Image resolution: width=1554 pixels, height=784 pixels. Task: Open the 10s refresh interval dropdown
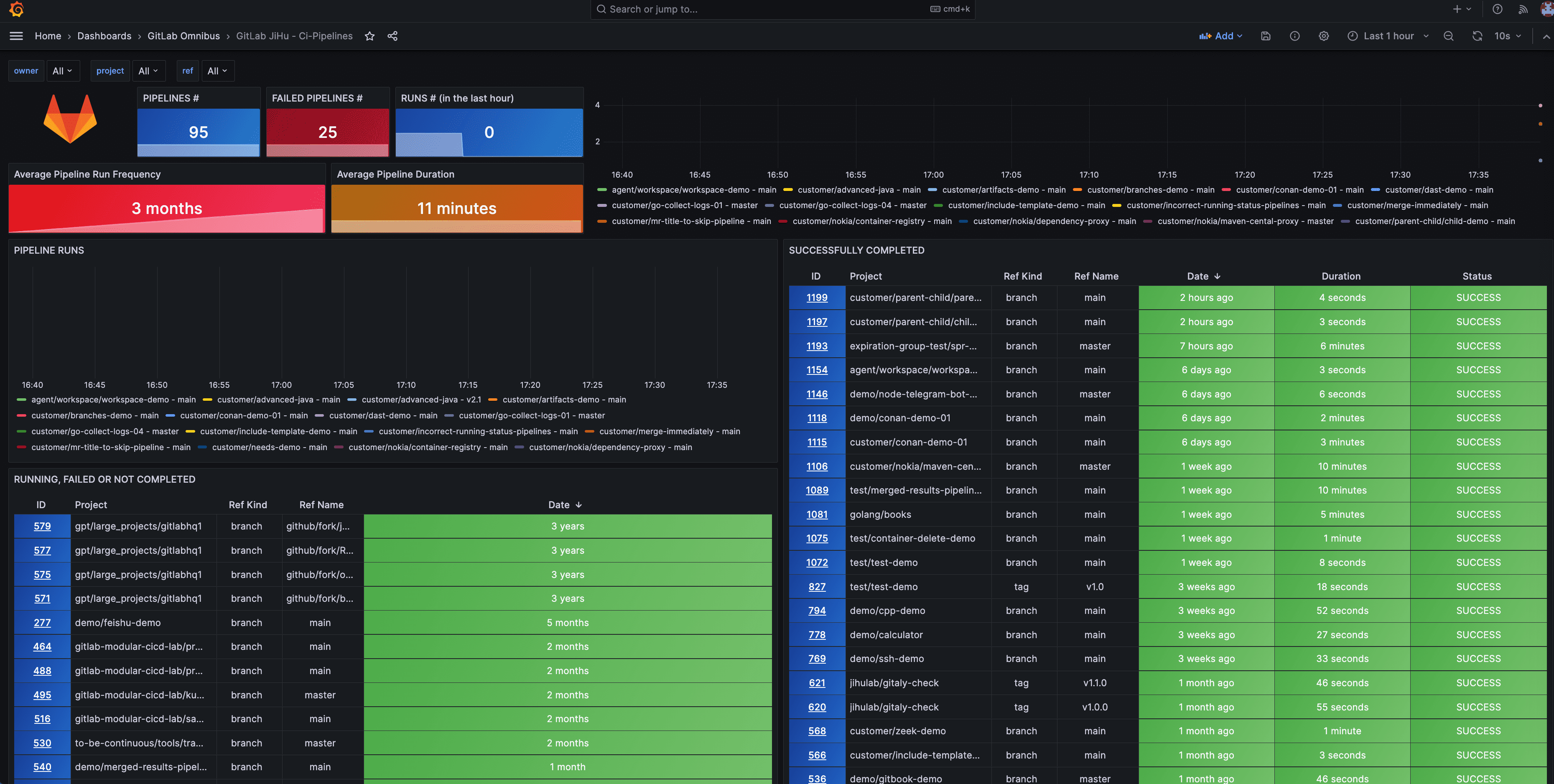(x=1507, y=36)
